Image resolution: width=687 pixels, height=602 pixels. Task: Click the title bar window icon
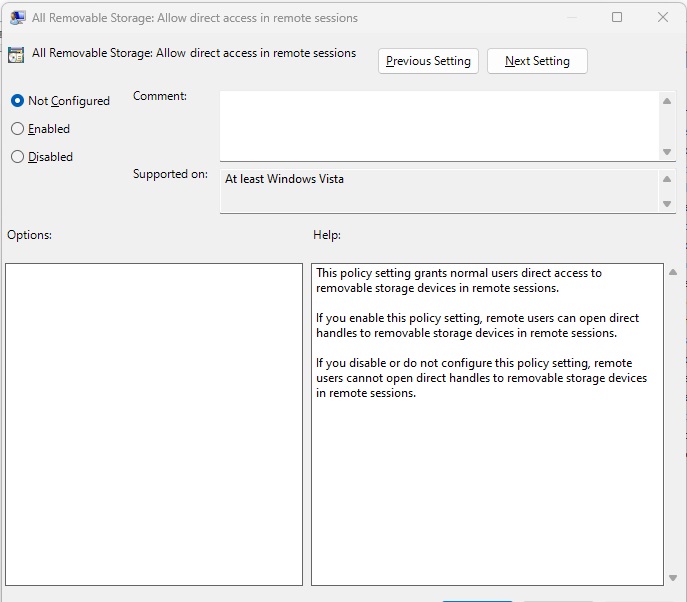18,18
